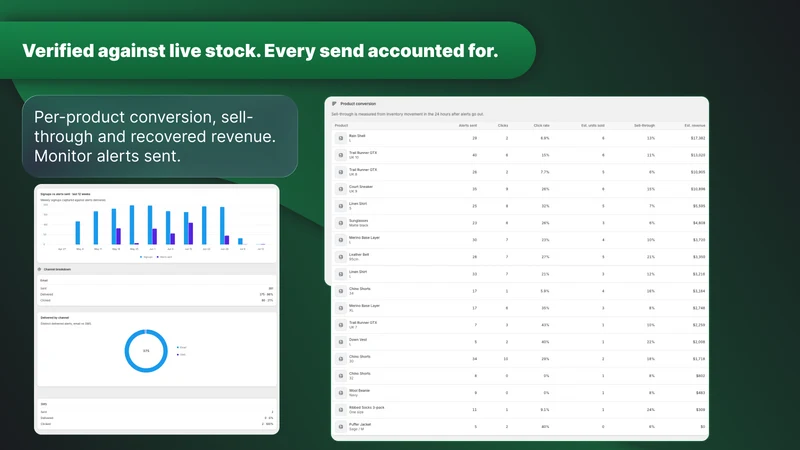Click the Trail Runner GTX UK 10 alerts sent value
This screenshot has width=800, height=450.
click(x=474, y=155)
